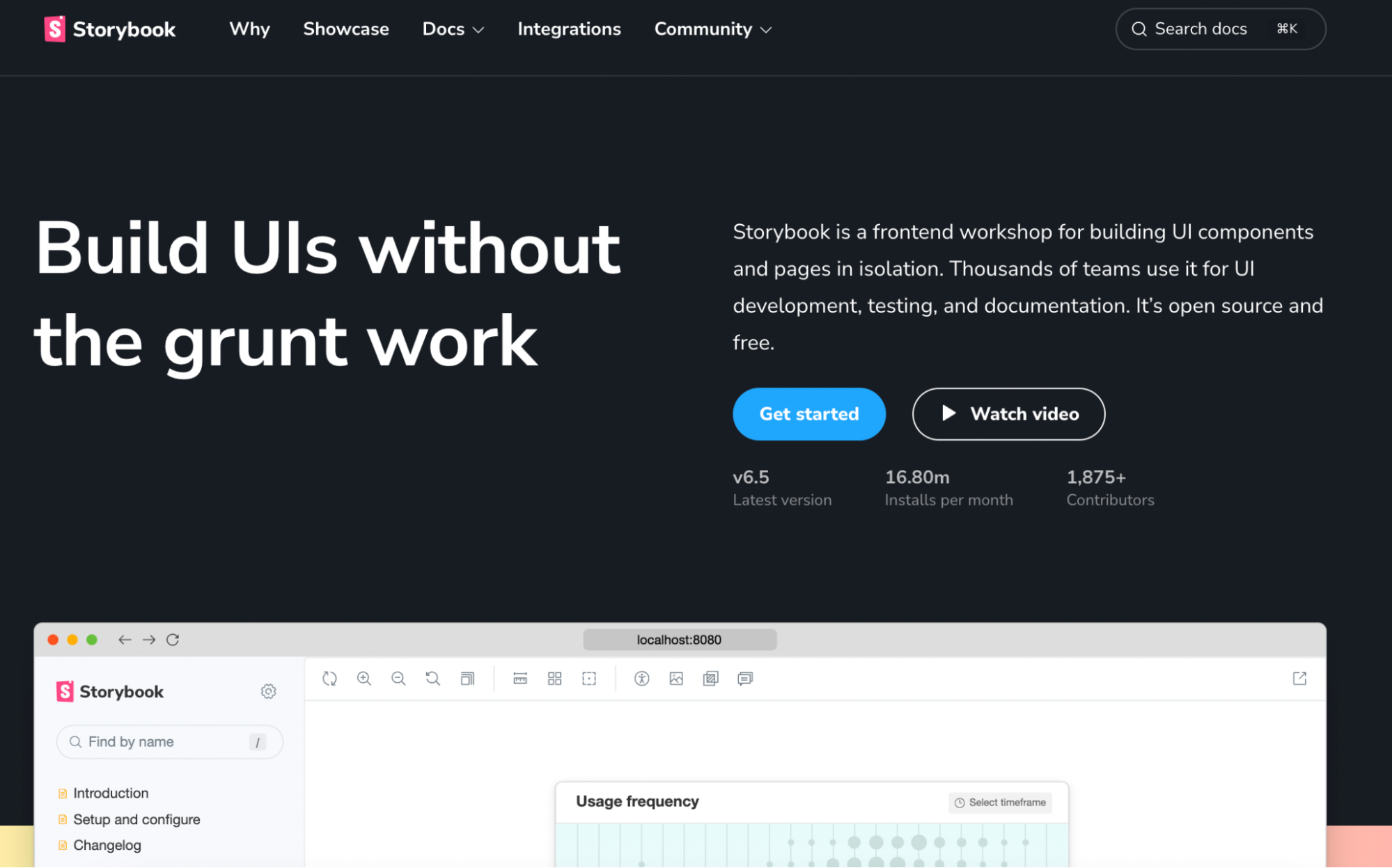Go to the Why page
The height and width of the screenshot is (868, 1392).
pyautogui.click(x=249, y=29)
